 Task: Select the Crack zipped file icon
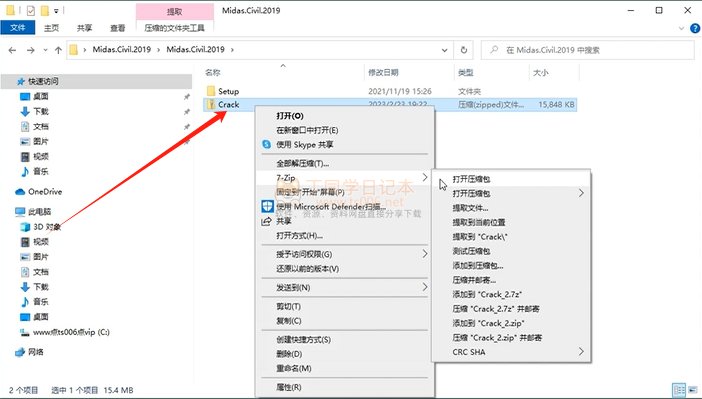[x=211, y=104]
